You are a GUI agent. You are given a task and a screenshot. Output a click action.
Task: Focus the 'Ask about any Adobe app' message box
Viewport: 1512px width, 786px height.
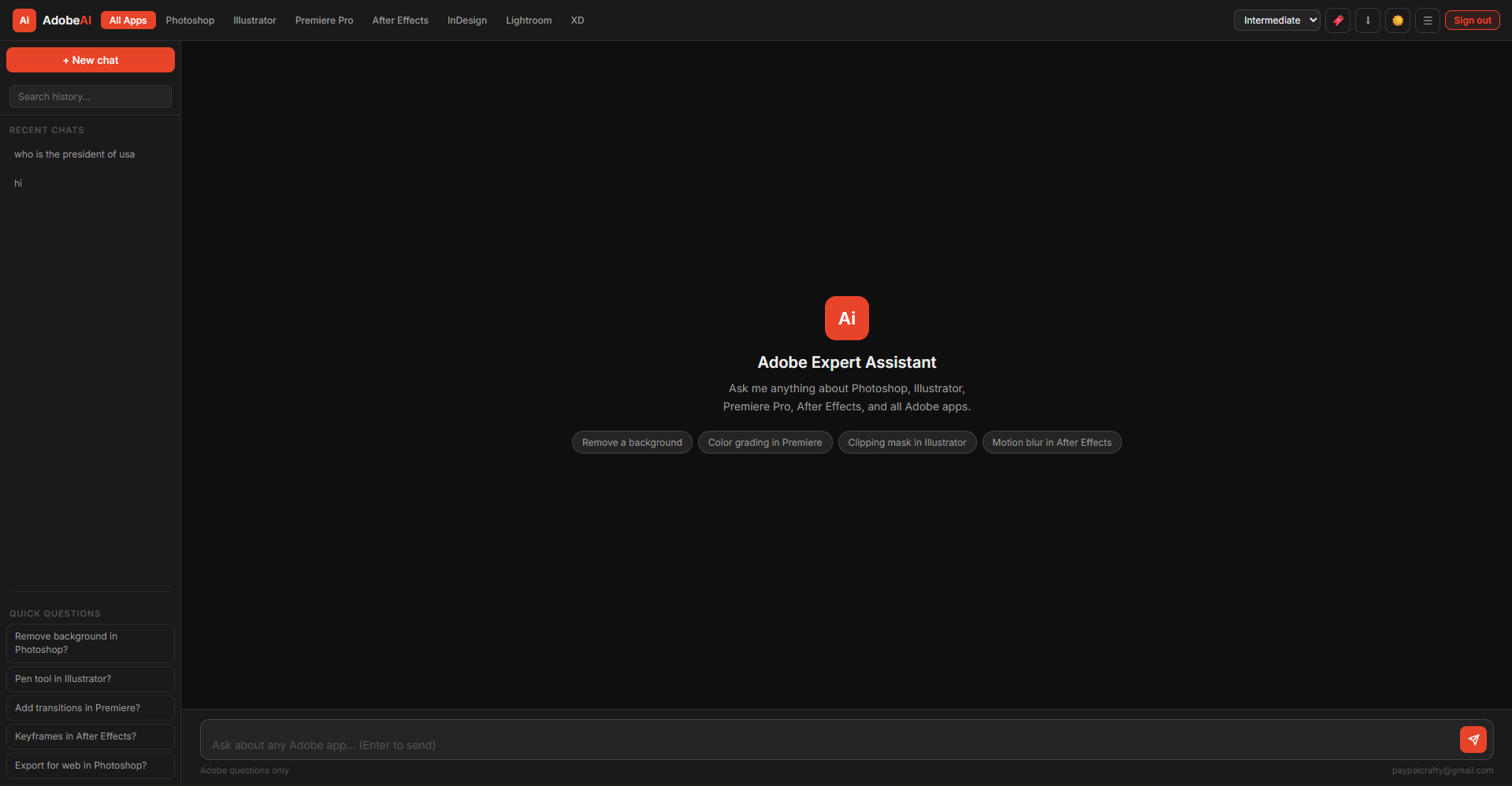[709, 744]
